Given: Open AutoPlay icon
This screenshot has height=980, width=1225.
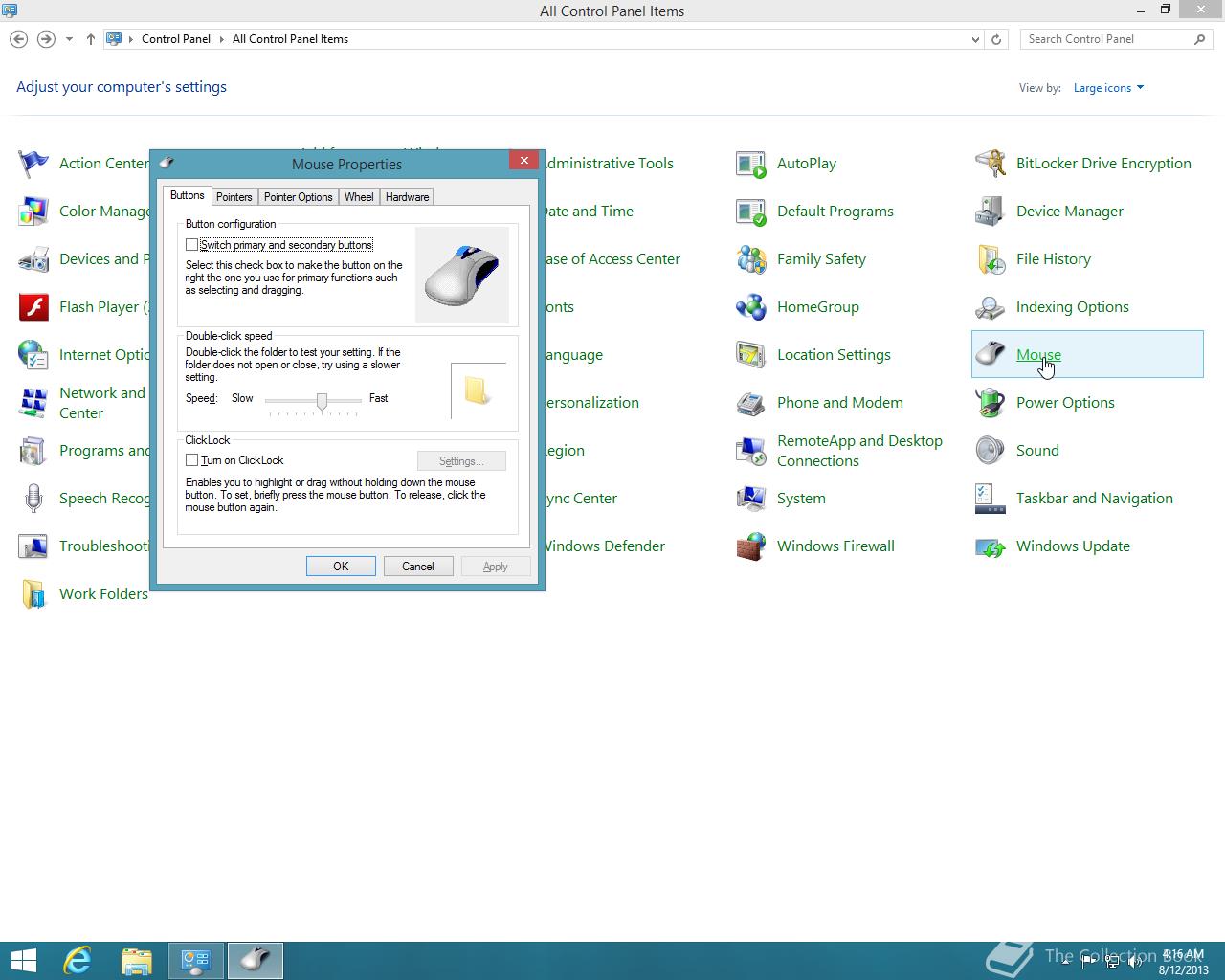Looking at the screenshot, I should tap(751, 164).
